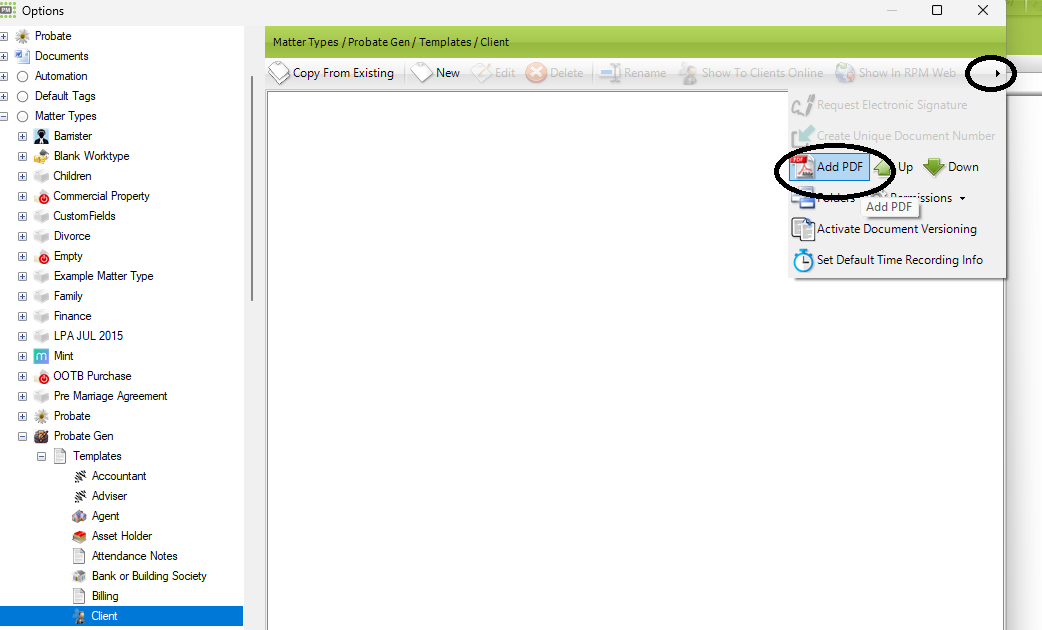Image resolution: width=1042 pixels, height=630 pixels.
Task: Select the CustomFields matter type
Action: [84, 216]
